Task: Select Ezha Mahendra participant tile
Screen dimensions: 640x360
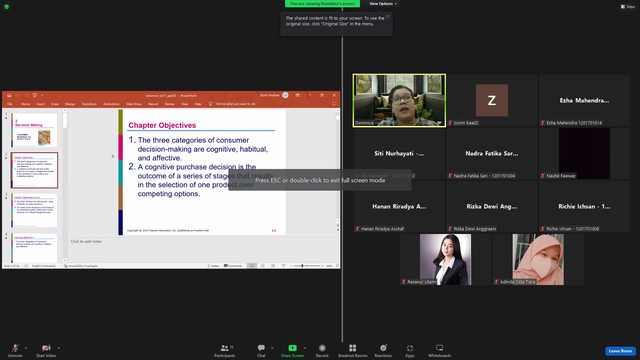Action: (584, 100)
